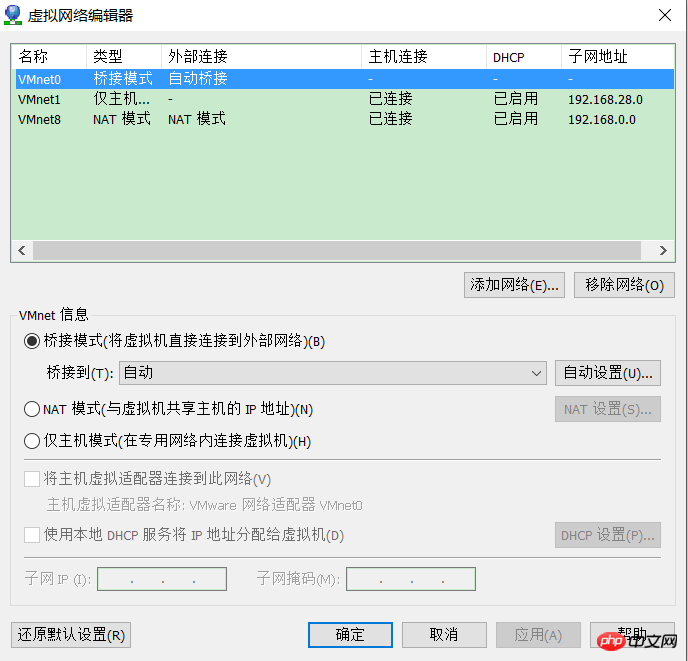This screenshot has height=661, width=688.
Task: Click 自动设置(U)... button
Action: click(608, 373)
